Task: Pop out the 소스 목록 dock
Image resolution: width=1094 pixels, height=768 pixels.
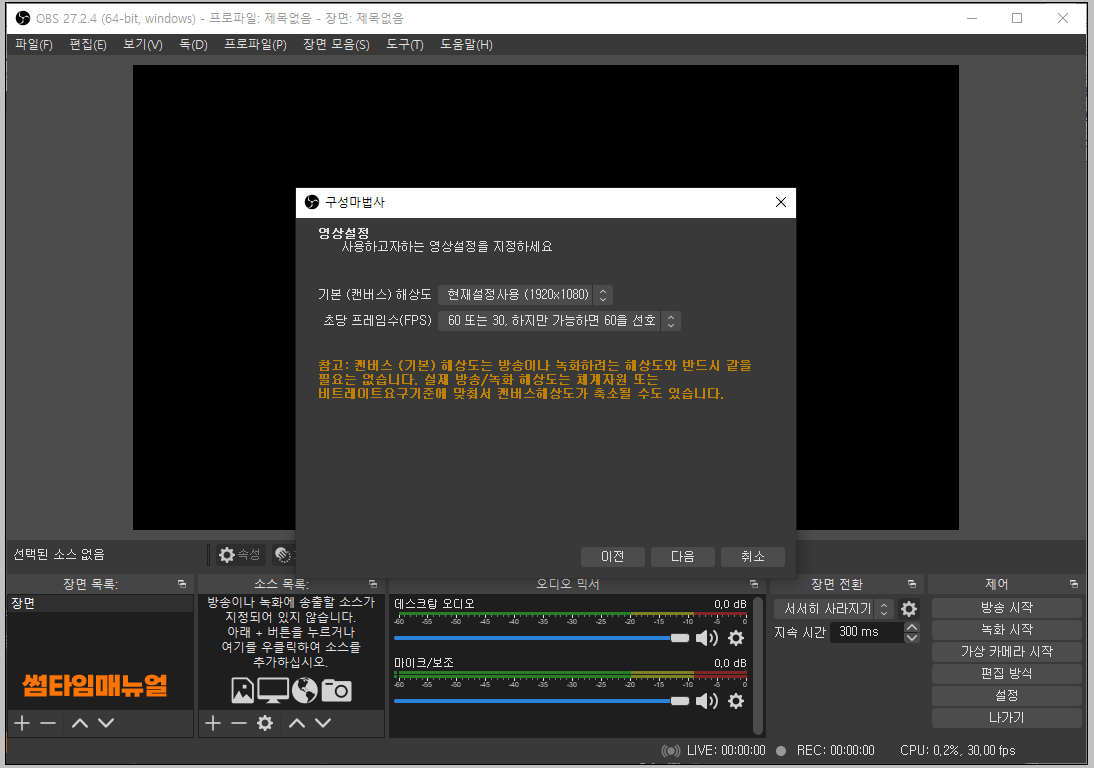Action: point(373,584)
